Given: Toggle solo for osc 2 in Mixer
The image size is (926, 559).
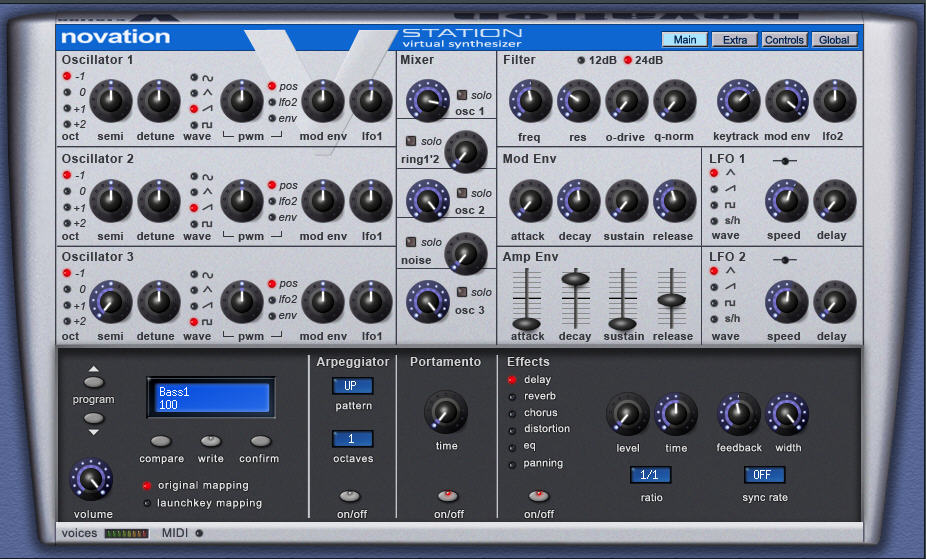Looking at the screenshot, I should [462, 193].
